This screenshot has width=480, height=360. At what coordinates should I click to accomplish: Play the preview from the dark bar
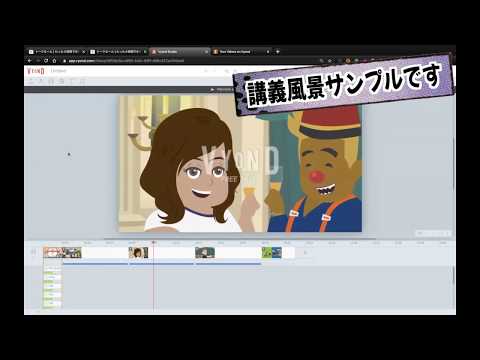[x=212, y=89]
